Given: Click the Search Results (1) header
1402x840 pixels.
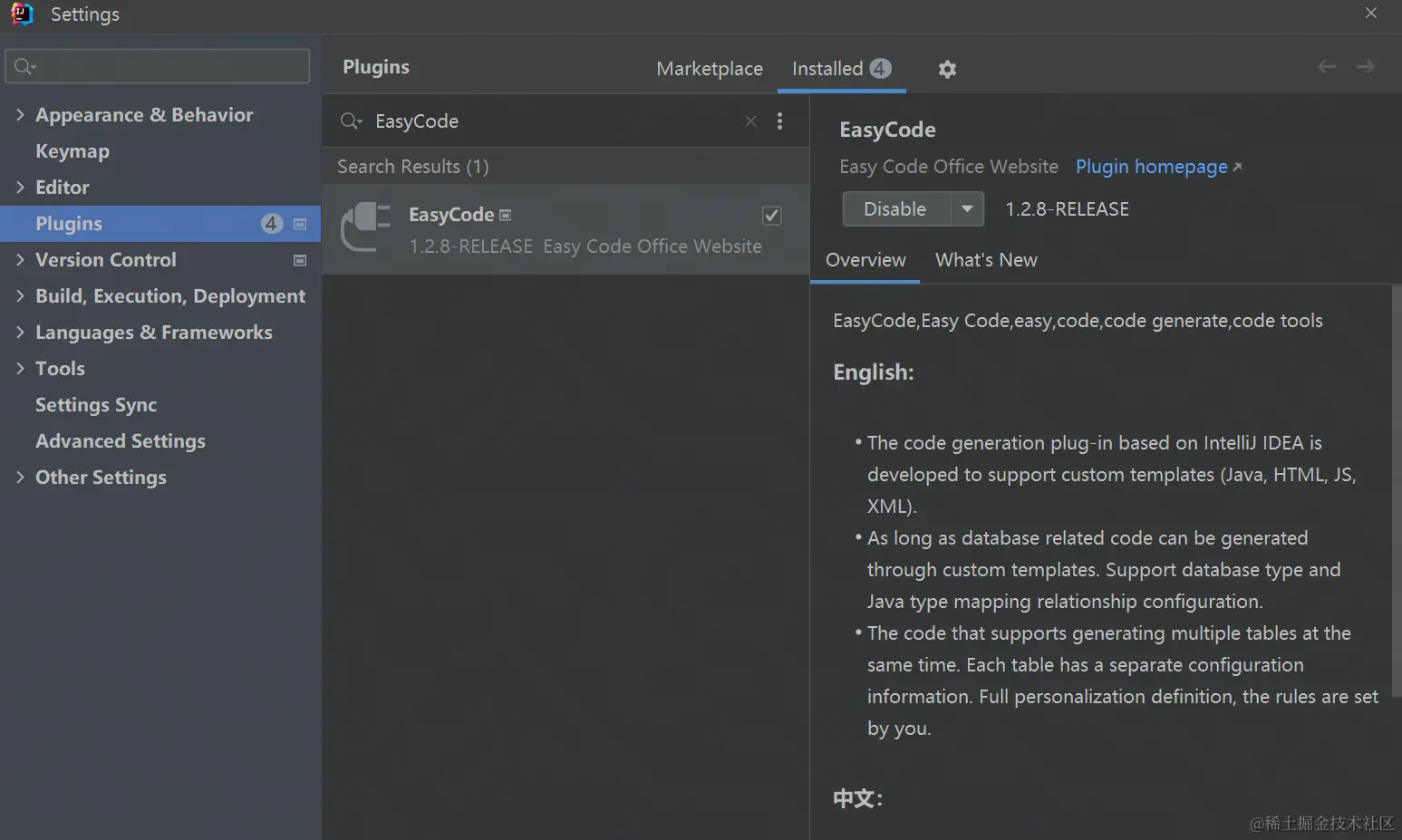Looking at the screenshot, I should tap(413, 167).
